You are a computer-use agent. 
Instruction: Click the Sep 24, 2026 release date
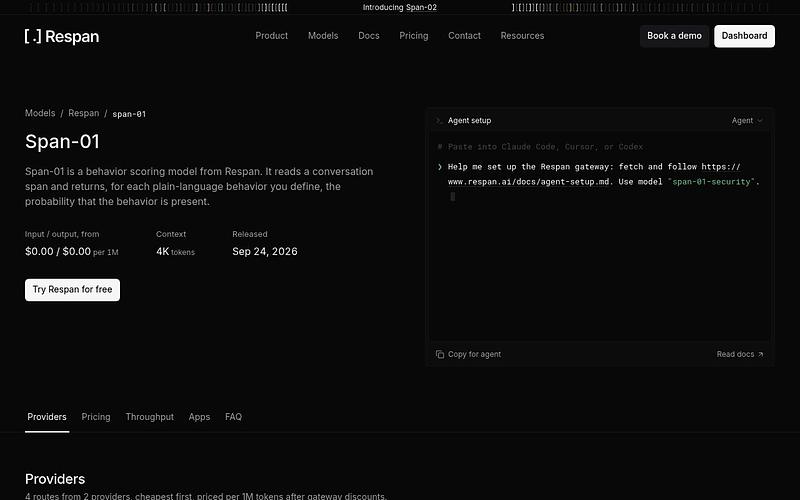[x=265, y=251]
